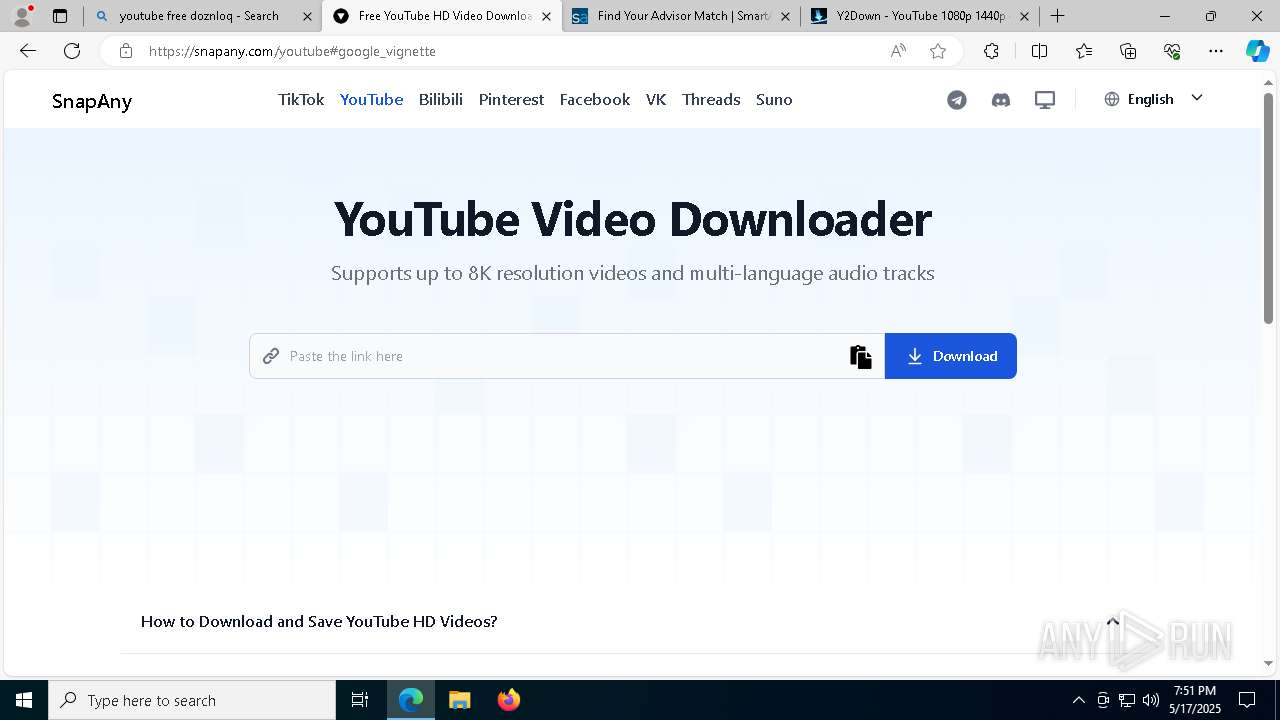This screenshot has width=1280, height=720.
Task: Open the browser profile icon
Action: point(21,16)
